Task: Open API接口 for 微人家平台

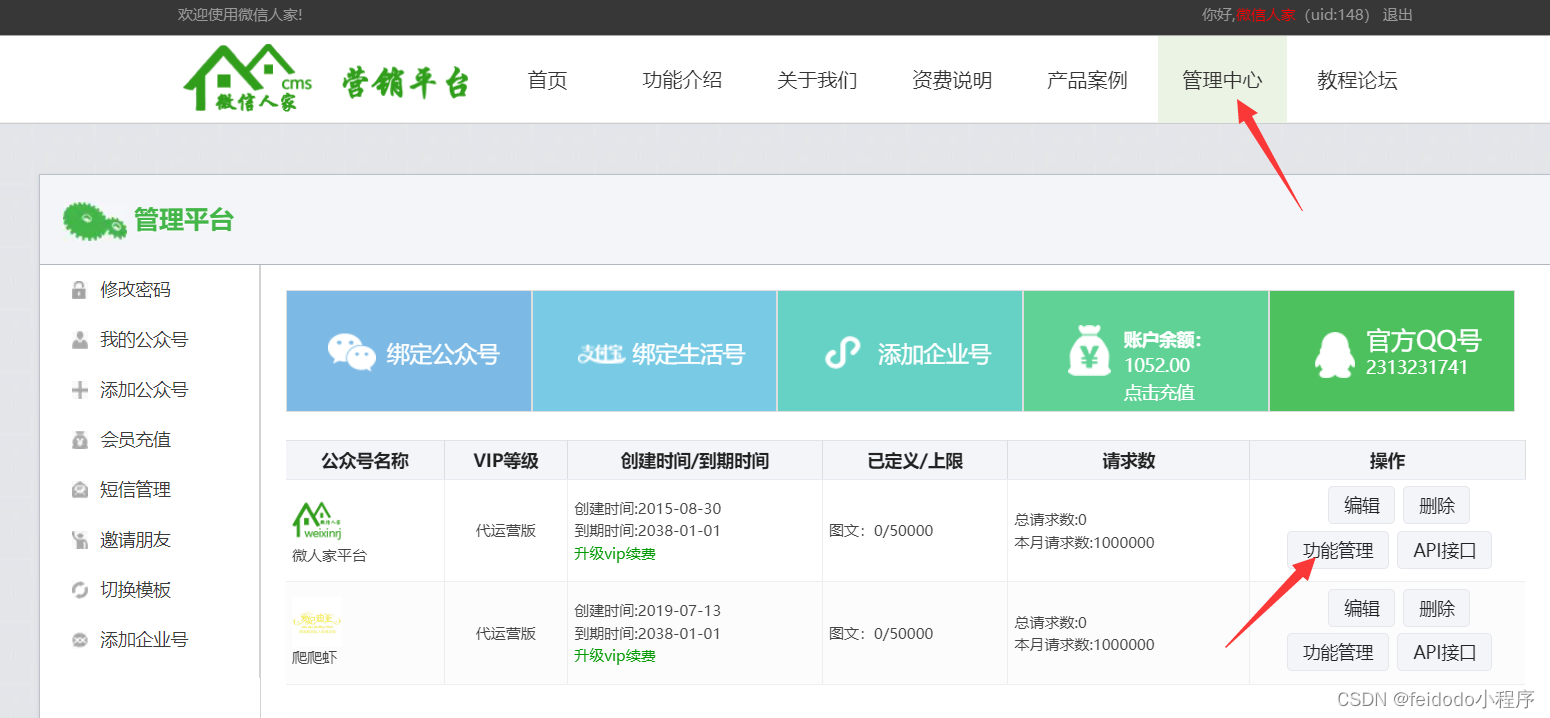Action: [1444, 550]
